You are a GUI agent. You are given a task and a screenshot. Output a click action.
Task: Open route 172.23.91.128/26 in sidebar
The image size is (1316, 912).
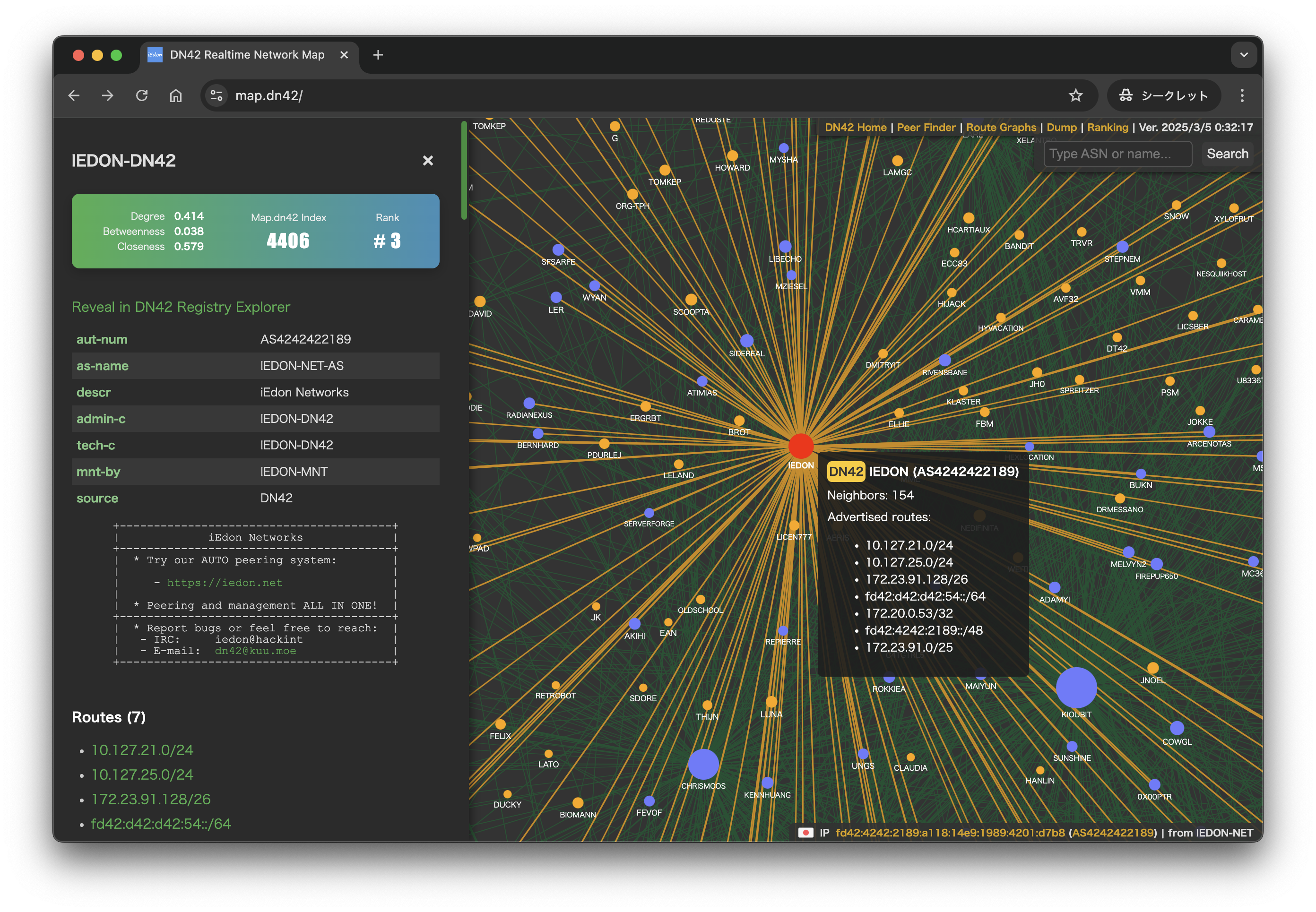[x=151, y=799]
